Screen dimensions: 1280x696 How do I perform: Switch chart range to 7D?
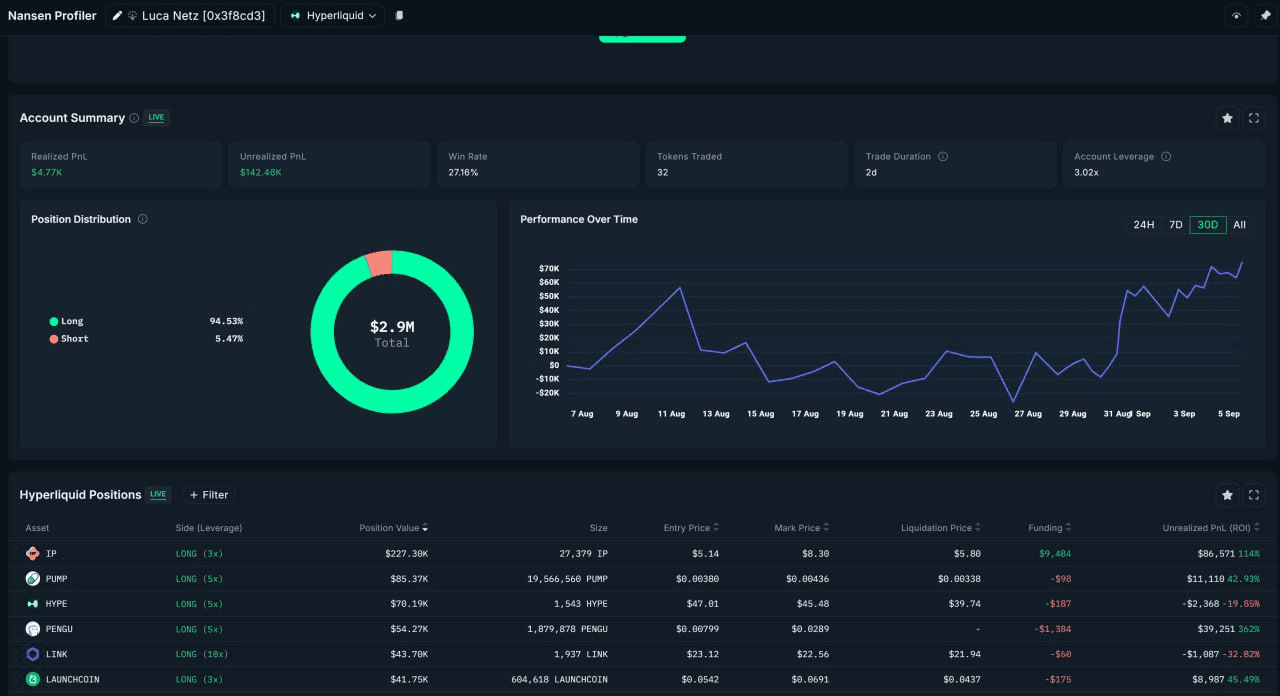pos(1176,225)
